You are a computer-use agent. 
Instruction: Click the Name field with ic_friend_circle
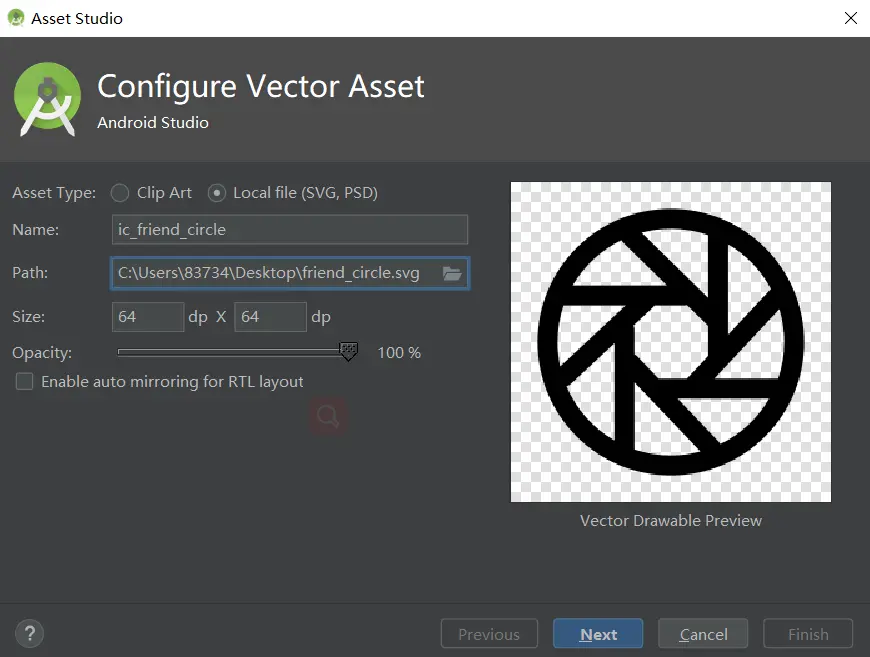pos(290,230)
